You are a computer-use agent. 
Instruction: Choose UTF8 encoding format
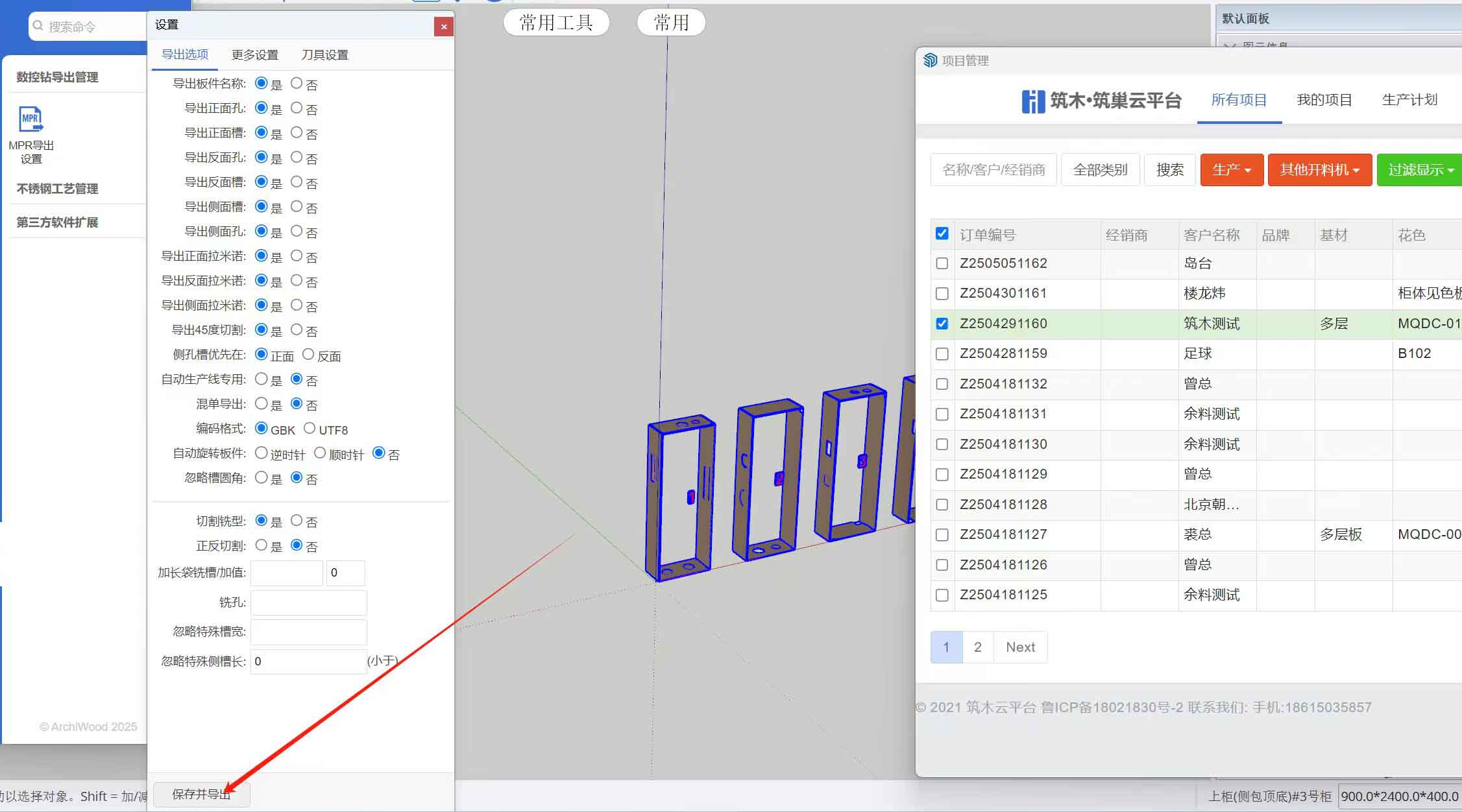[x=310, y=428]
